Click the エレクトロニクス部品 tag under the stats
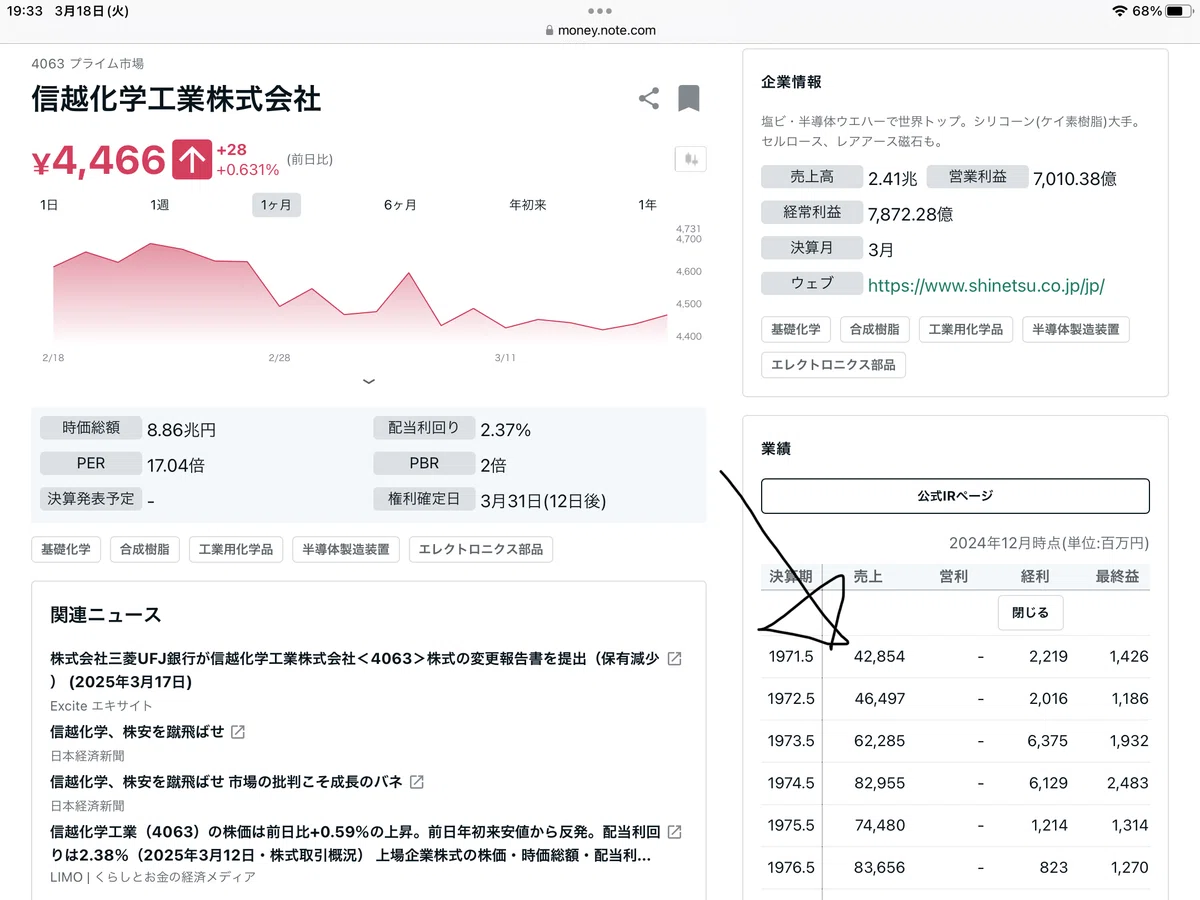 click(x=481, y=549)
